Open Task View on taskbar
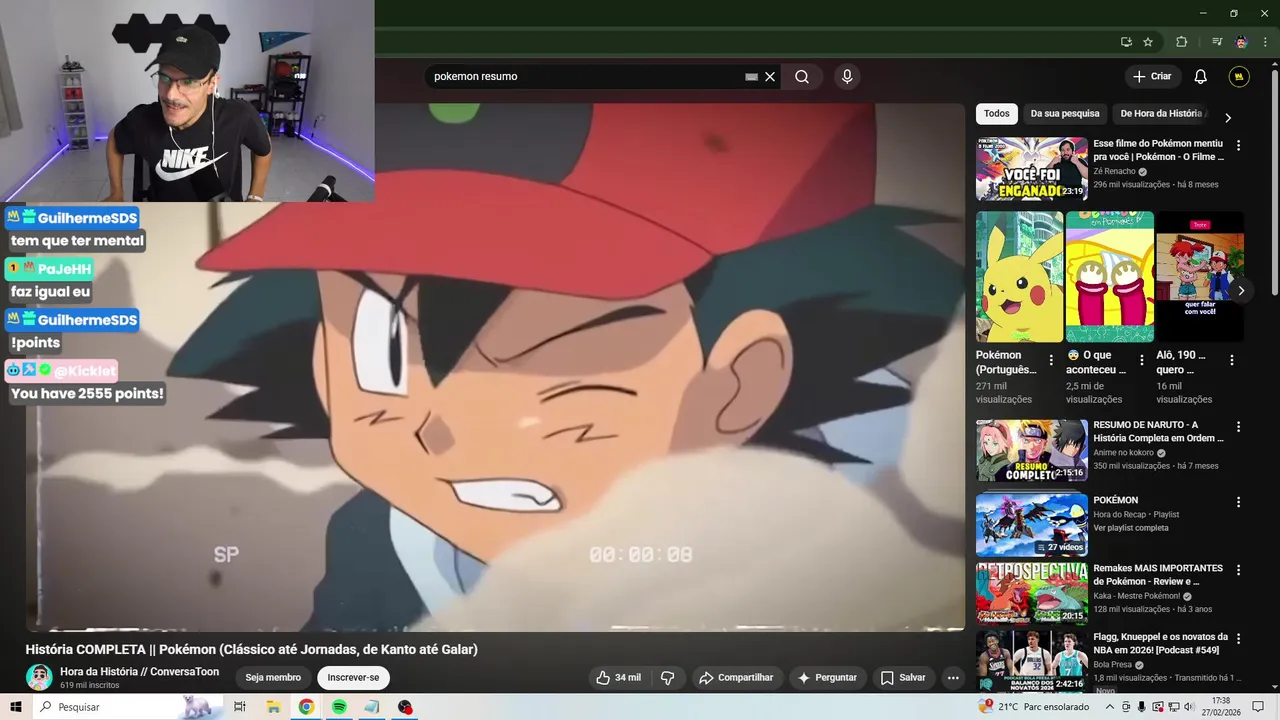The width and height of the screenshot is (1280, 720). (240, 707)
